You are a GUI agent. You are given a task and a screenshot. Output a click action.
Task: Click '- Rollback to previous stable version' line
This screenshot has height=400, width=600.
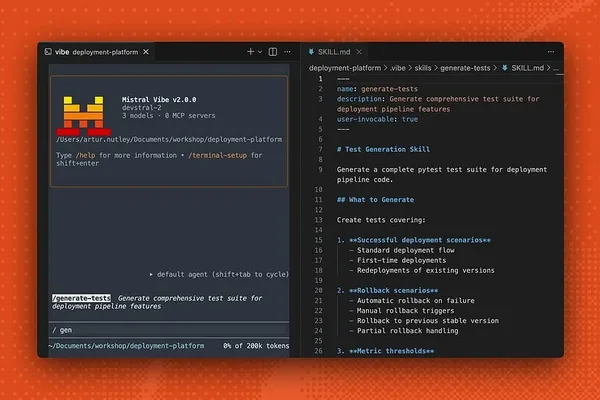(x=424, y=321)
